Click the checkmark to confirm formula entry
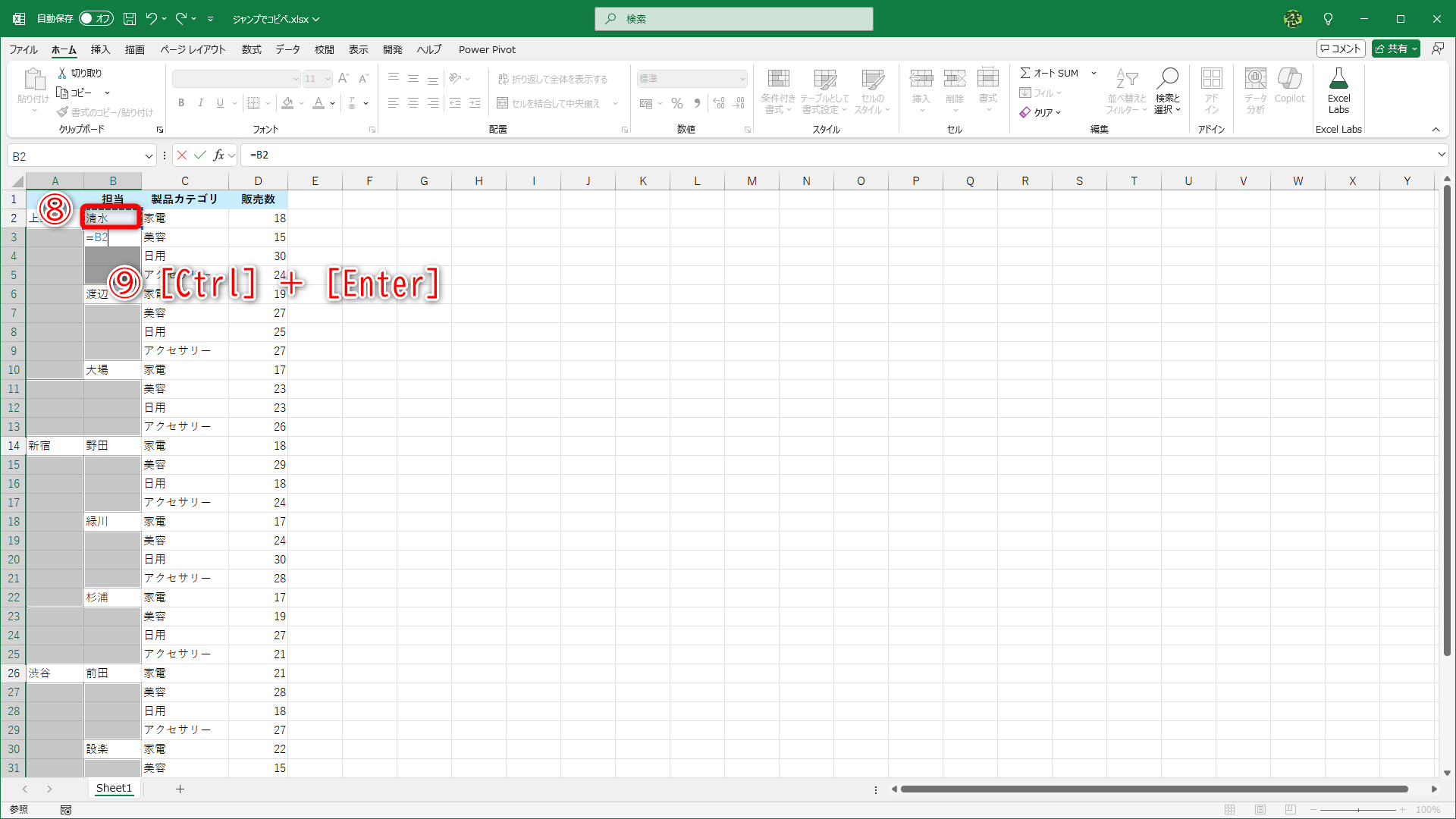Screen dimensions: 1456x819 click(x=200, y=155)
